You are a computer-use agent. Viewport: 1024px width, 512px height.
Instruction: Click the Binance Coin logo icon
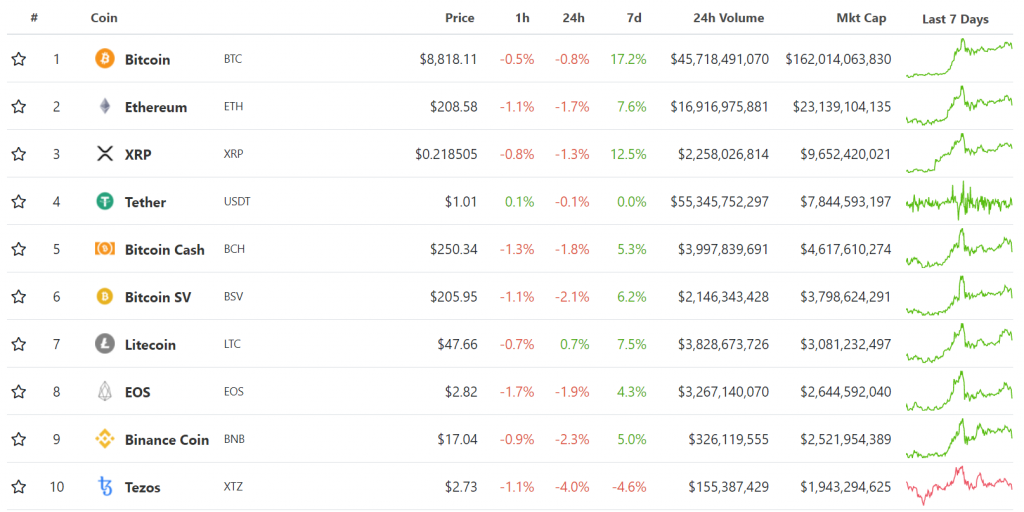pyautogui.click(x=105, y=439)
